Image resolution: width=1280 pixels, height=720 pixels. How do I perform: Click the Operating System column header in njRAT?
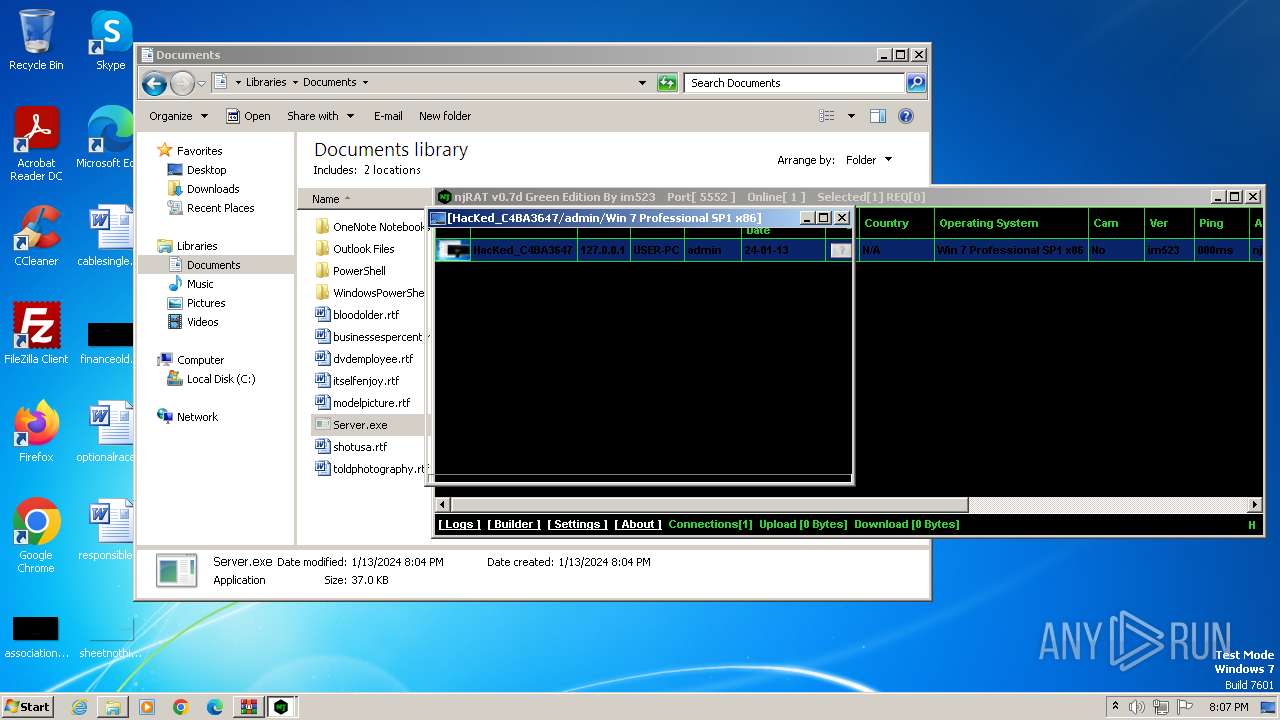click(1011, 223)
